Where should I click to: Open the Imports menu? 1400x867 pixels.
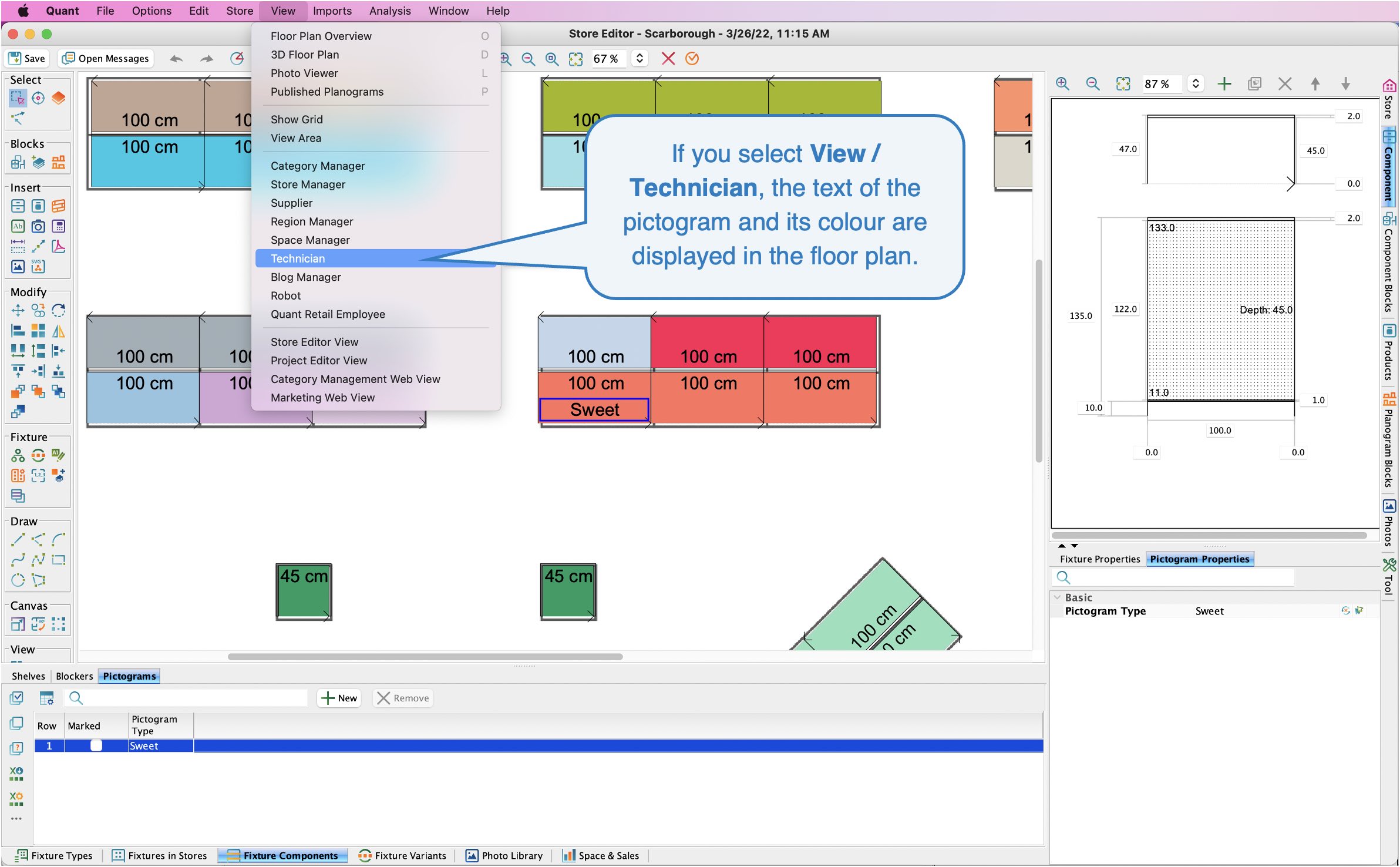point(332,11)
